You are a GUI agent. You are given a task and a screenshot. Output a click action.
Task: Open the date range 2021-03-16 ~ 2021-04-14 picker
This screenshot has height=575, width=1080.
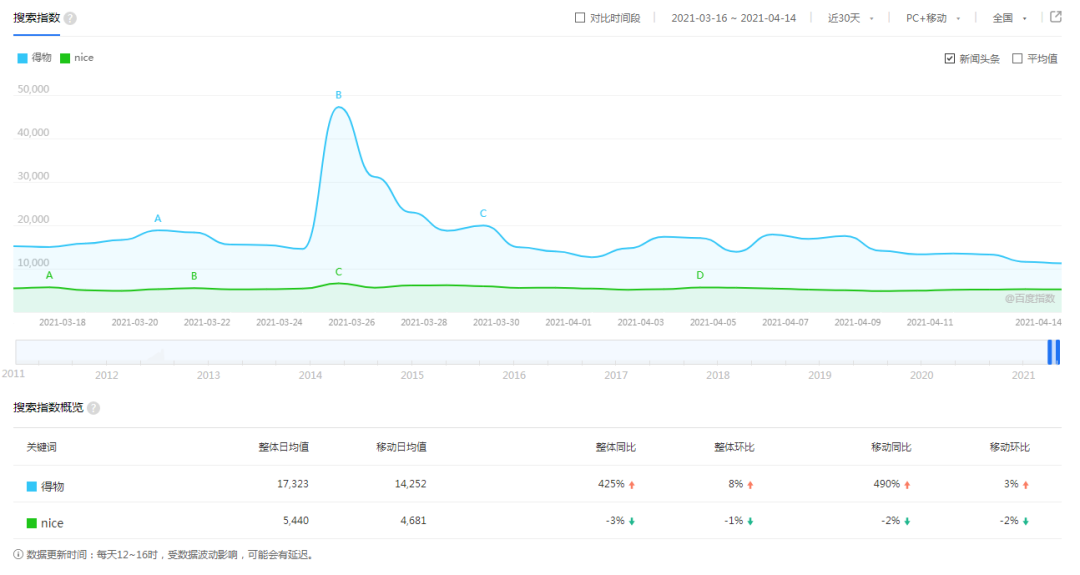coord(734,18)
